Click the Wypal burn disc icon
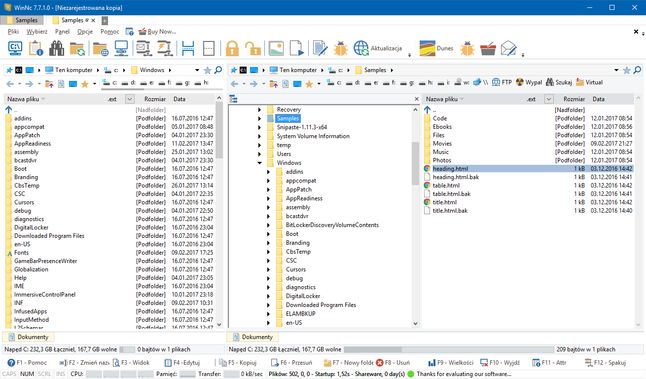 point(529,82)
